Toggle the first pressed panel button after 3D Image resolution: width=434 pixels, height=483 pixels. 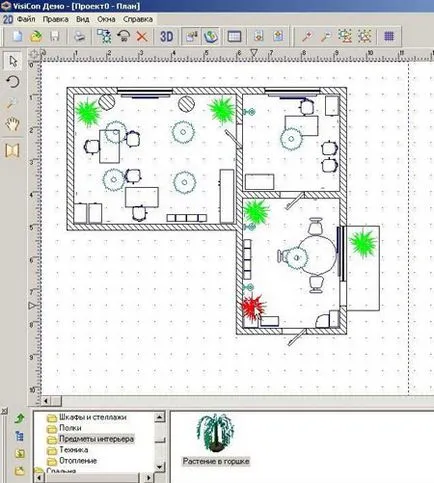(x=191, y=36)
